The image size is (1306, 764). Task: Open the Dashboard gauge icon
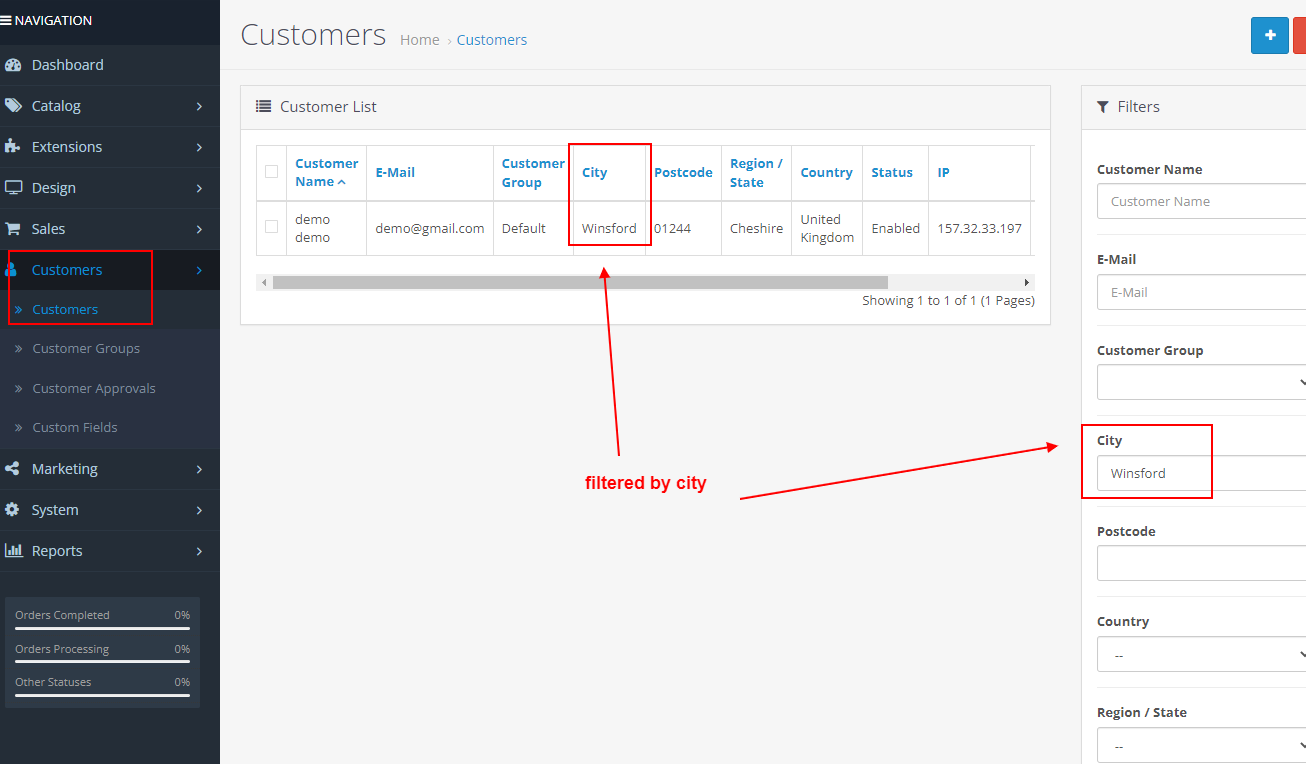click(13, 65)
